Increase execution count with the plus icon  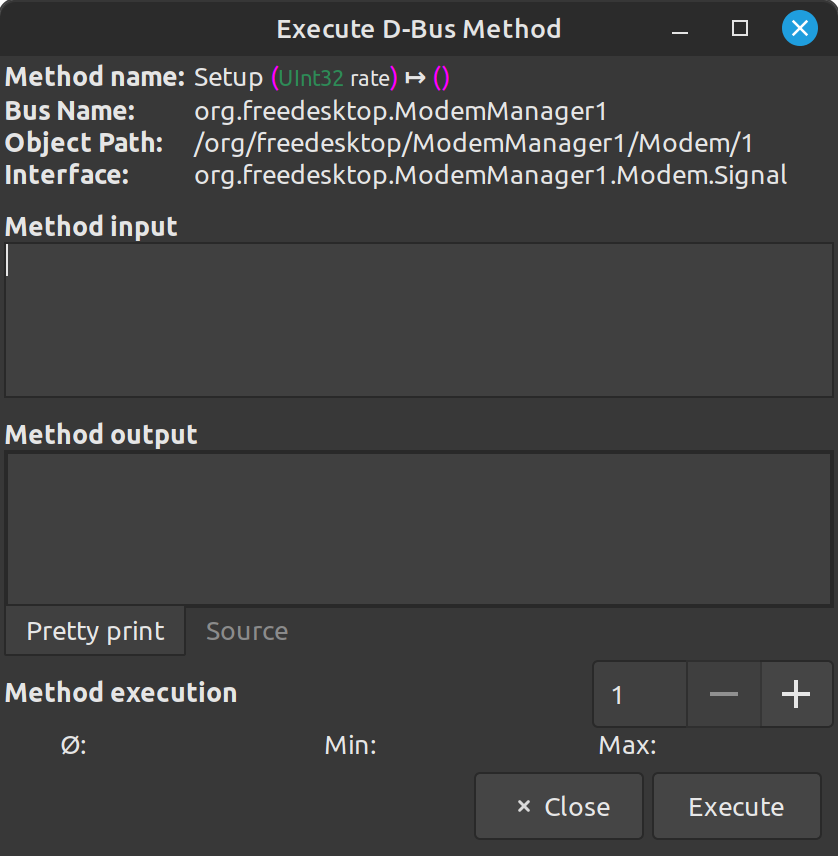pos(796,694)
